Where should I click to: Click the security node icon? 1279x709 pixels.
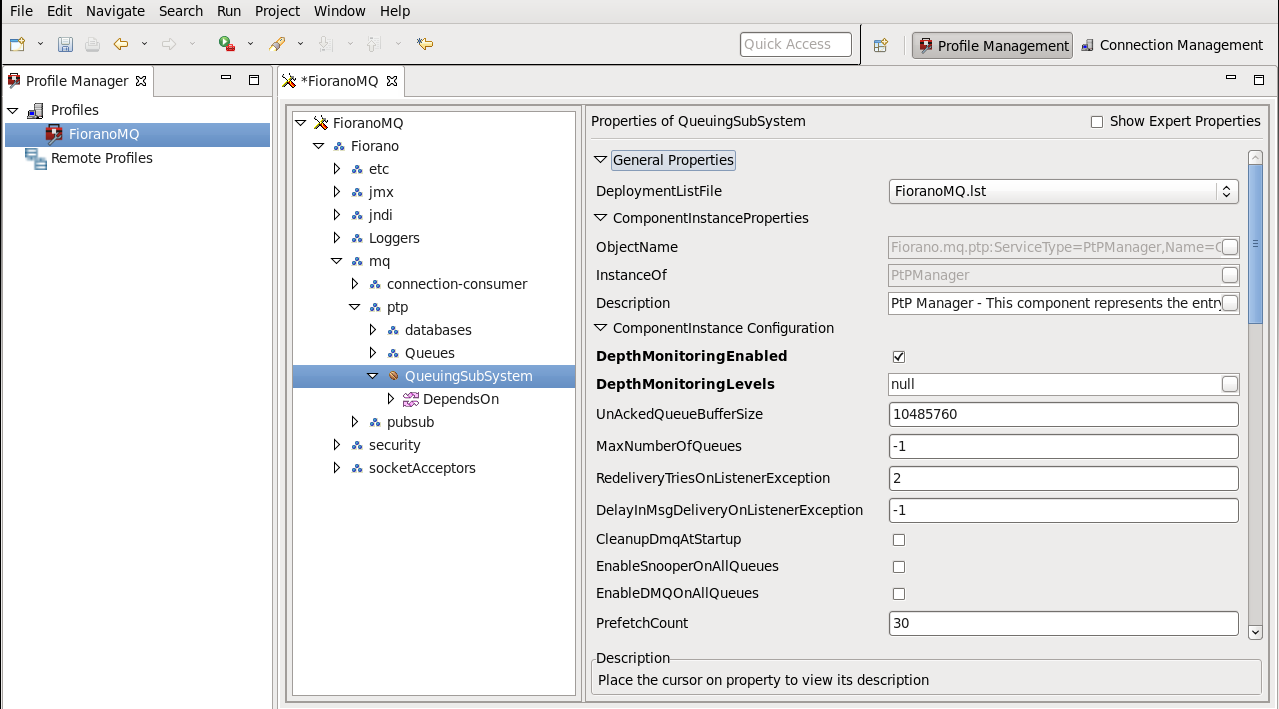tap(357, 445)
